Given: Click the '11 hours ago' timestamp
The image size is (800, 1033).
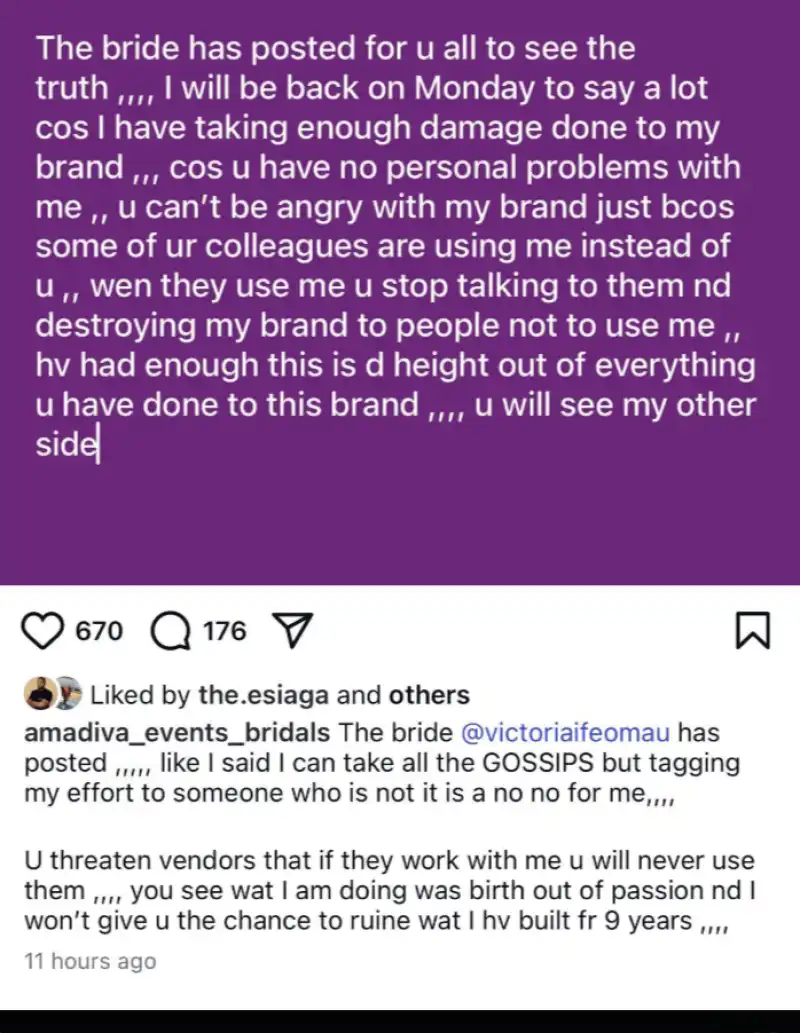Looking at the screenshot, I should click(90, 962).
